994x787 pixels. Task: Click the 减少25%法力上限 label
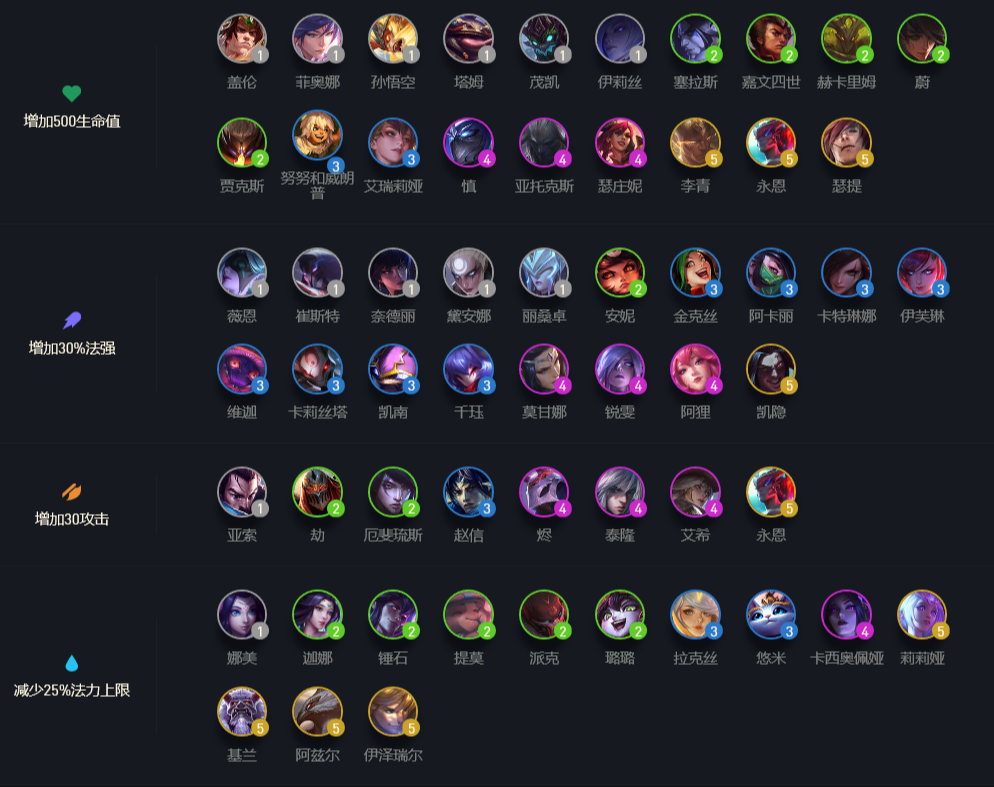click(72, 690)
